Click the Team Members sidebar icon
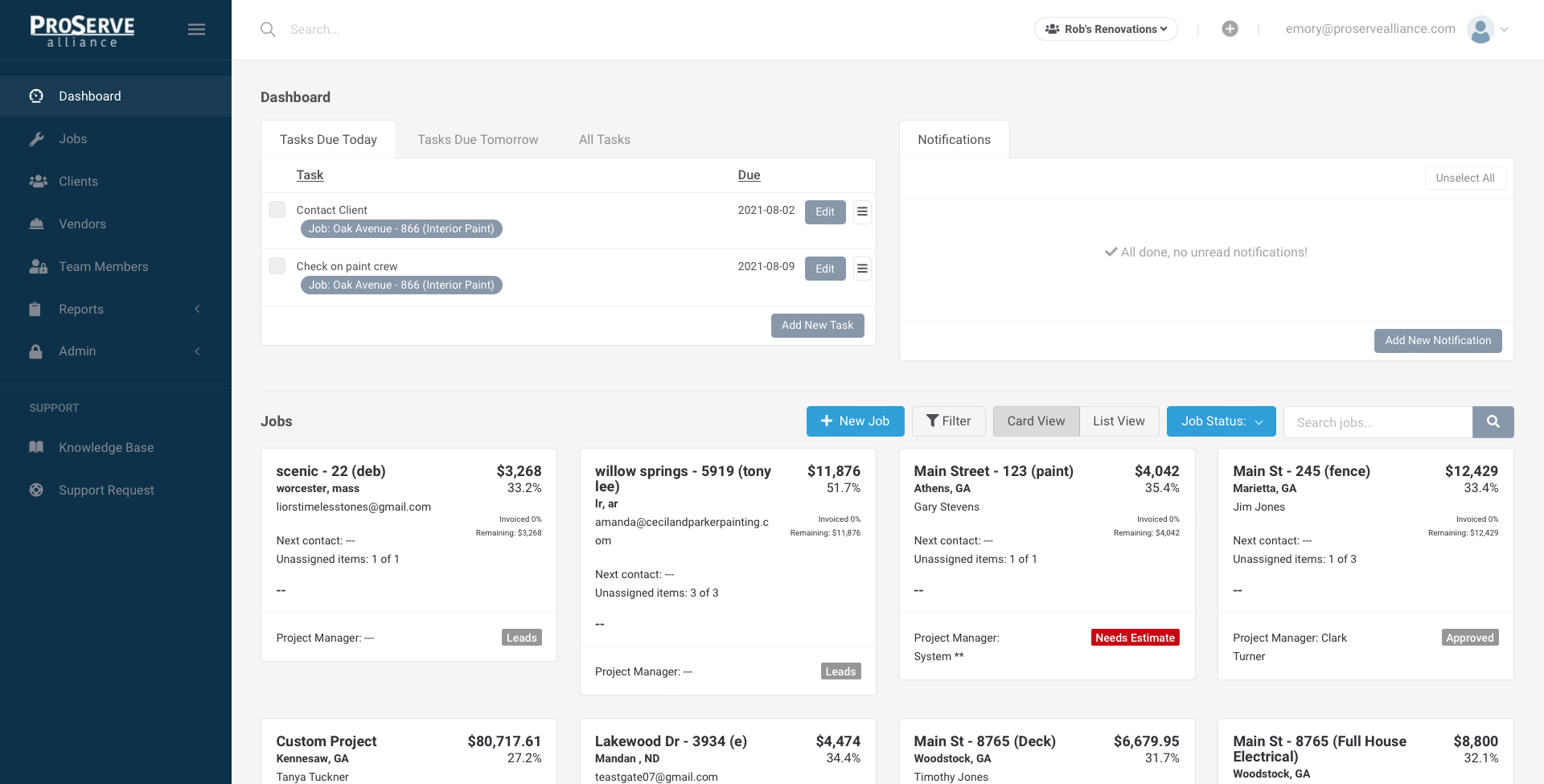 [x=38, y=266]
